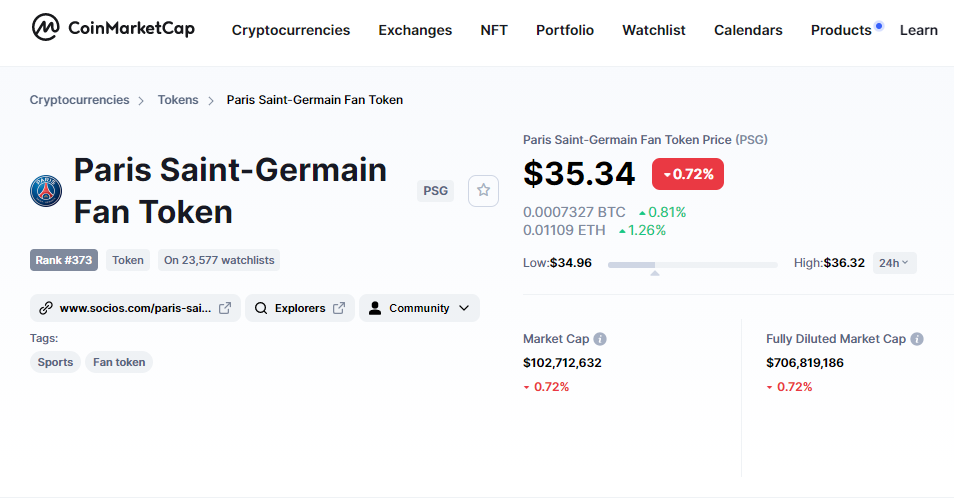Viewport: 954px width, 499px height.
Task: Expand the Community dropdown
Action: click(x=463, y=308)
